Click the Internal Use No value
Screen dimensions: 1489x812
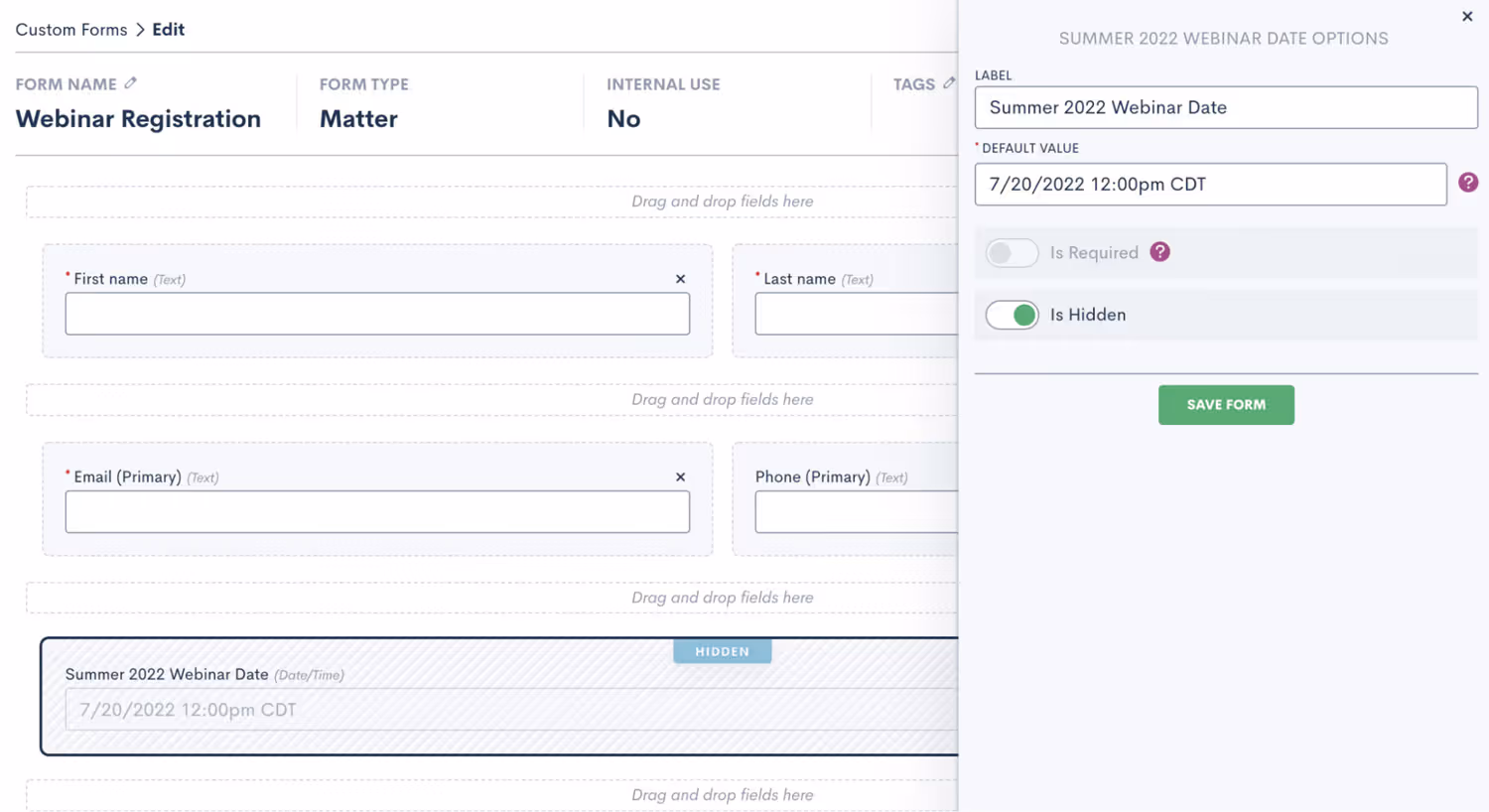pos(623,119)
